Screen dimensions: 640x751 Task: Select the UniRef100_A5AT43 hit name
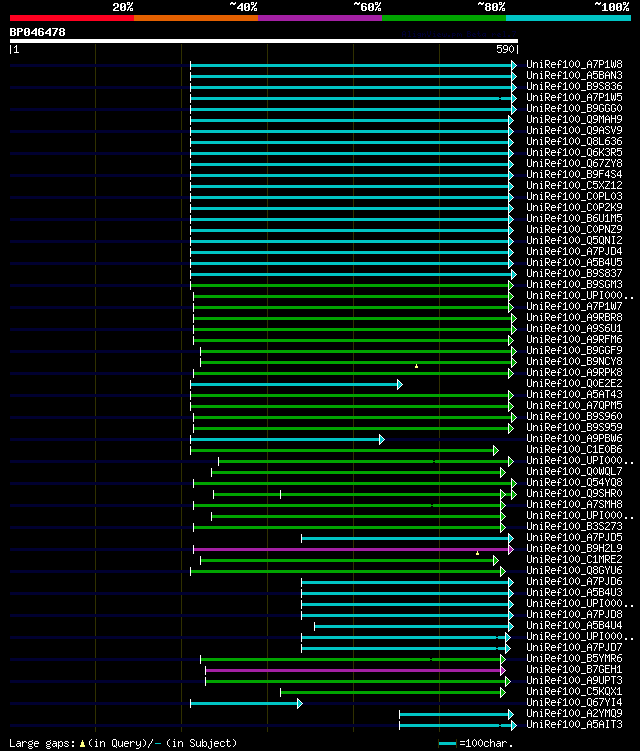coord(574,395)
